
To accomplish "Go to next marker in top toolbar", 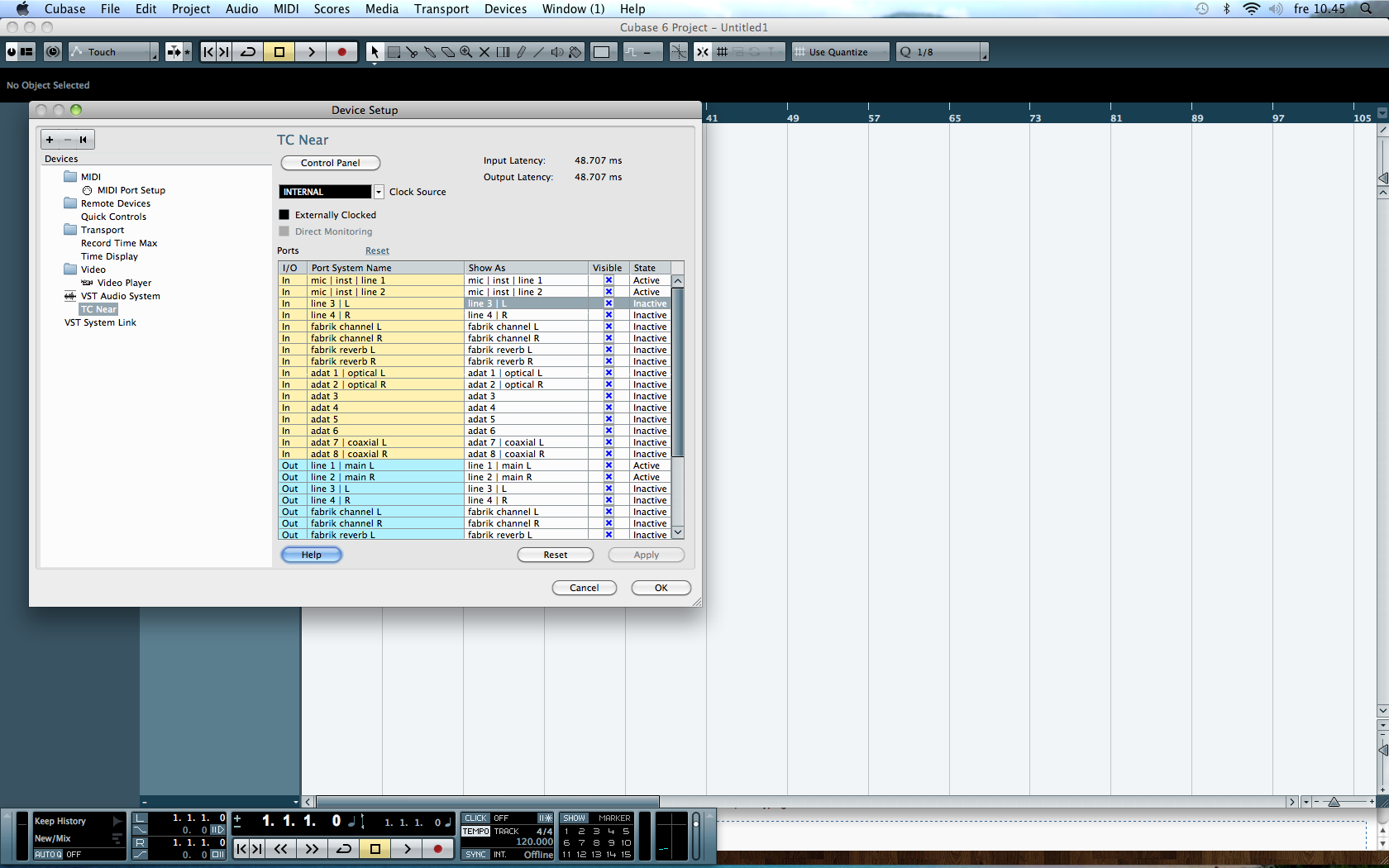I will (x=224, y=52).
